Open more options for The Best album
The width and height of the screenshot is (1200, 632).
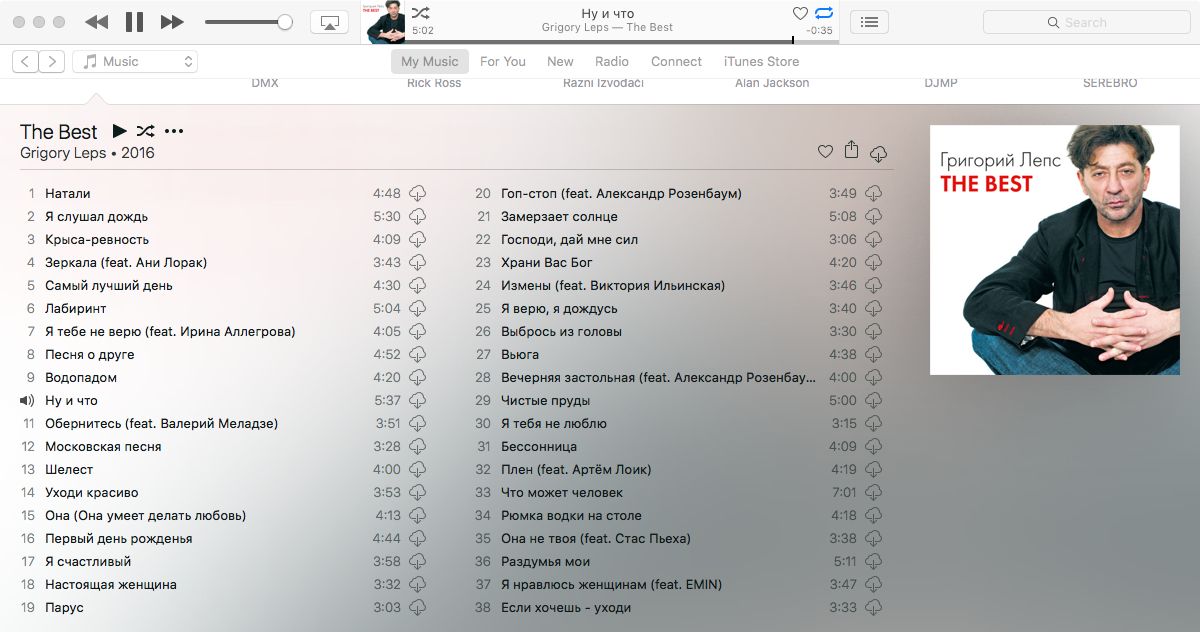click(174, 131)
